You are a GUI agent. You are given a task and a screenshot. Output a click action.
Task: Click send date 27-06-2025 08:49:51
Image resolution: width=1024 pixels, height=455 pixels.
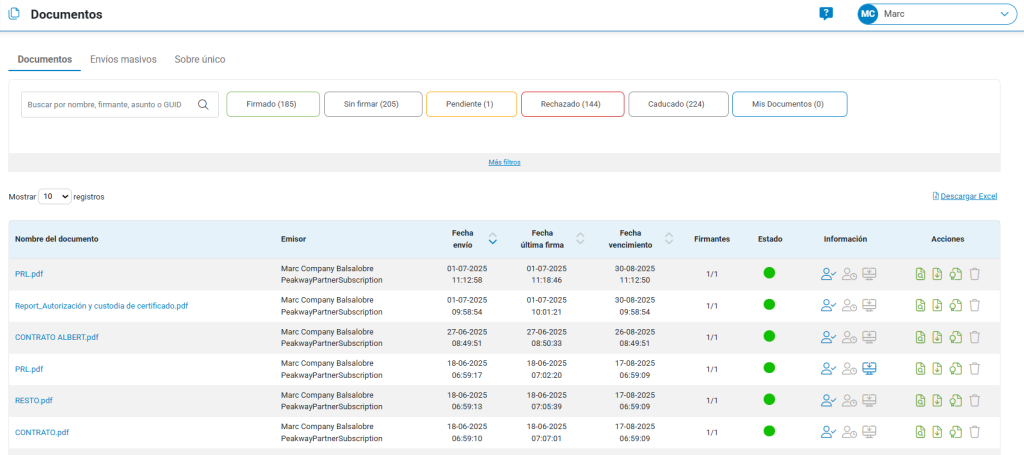click(465, 337)
